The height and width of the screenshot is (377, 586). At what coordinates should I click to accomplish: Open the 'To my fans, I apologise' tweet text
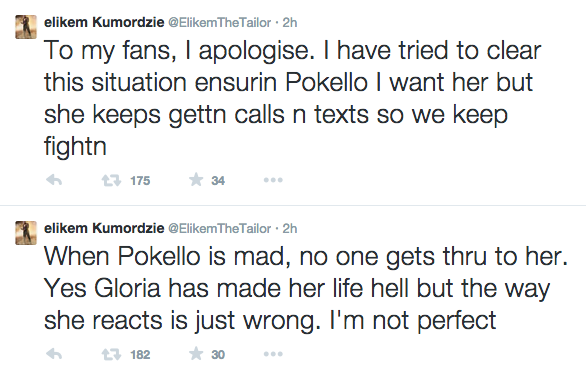pyautogui.click(x=293, y=98)
